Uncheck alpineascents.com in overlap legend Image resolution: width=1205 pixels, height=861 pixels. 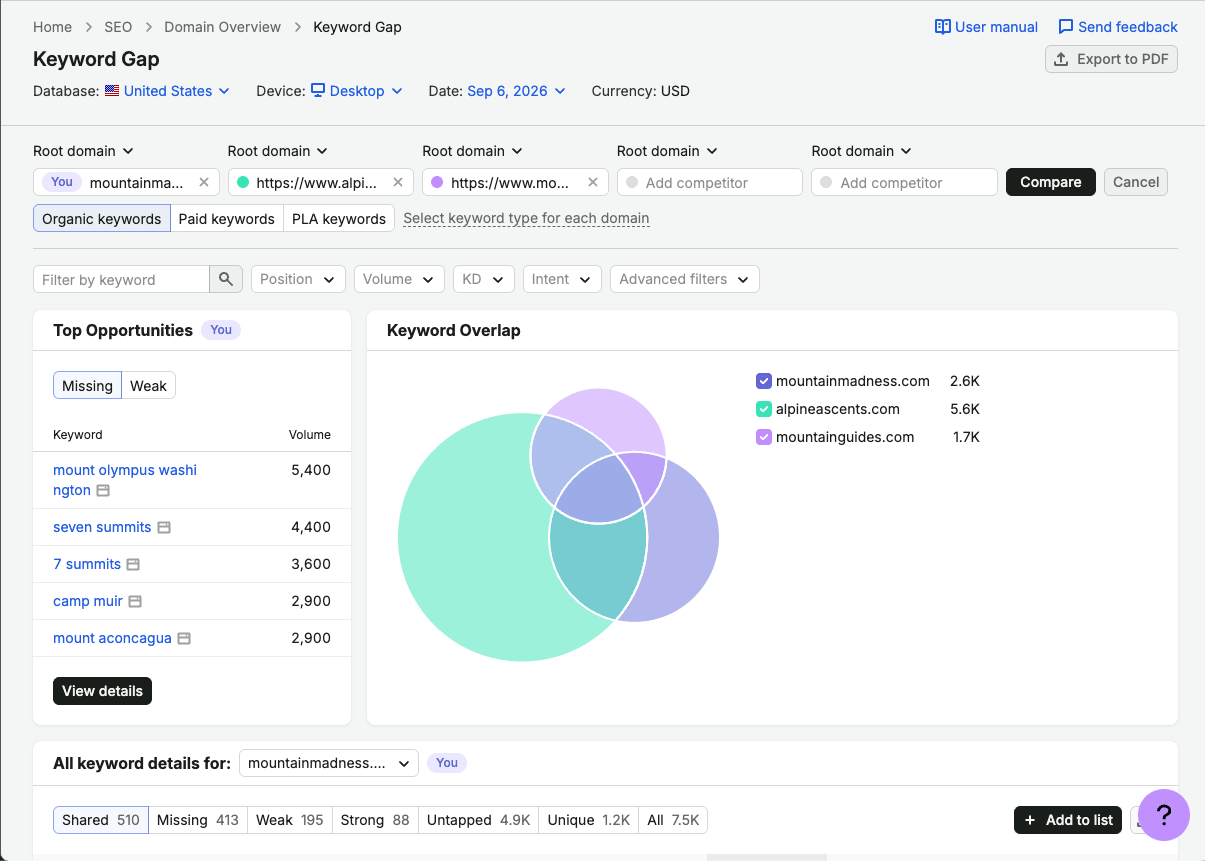click(x=764, y=409)
